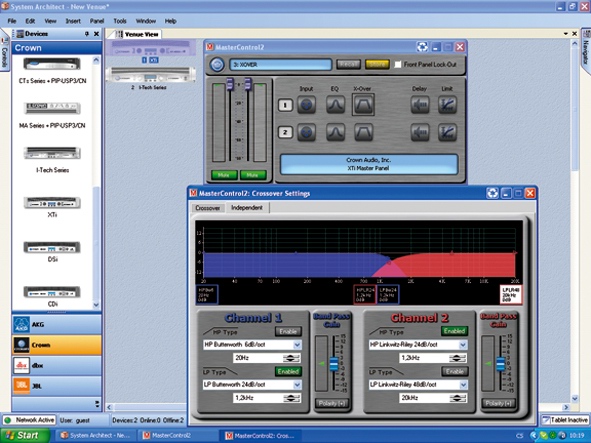Viewport: 591px width, 443px height.
Task: Toggle right Mute button
Action: click(253, 175)
